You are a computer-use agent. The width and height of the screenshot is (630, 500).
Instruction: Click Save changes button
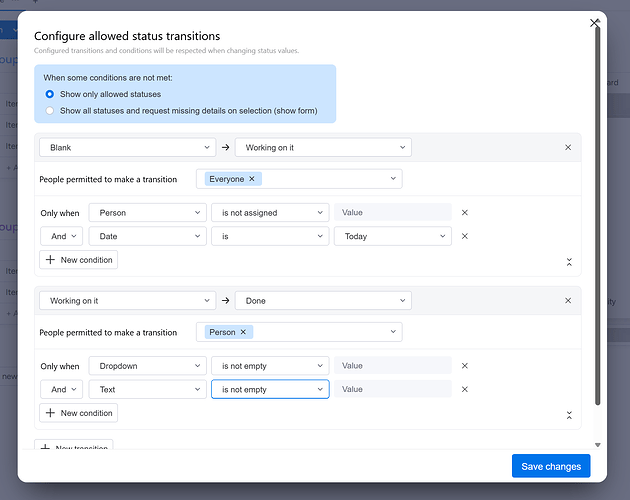[x=551, y=466]
